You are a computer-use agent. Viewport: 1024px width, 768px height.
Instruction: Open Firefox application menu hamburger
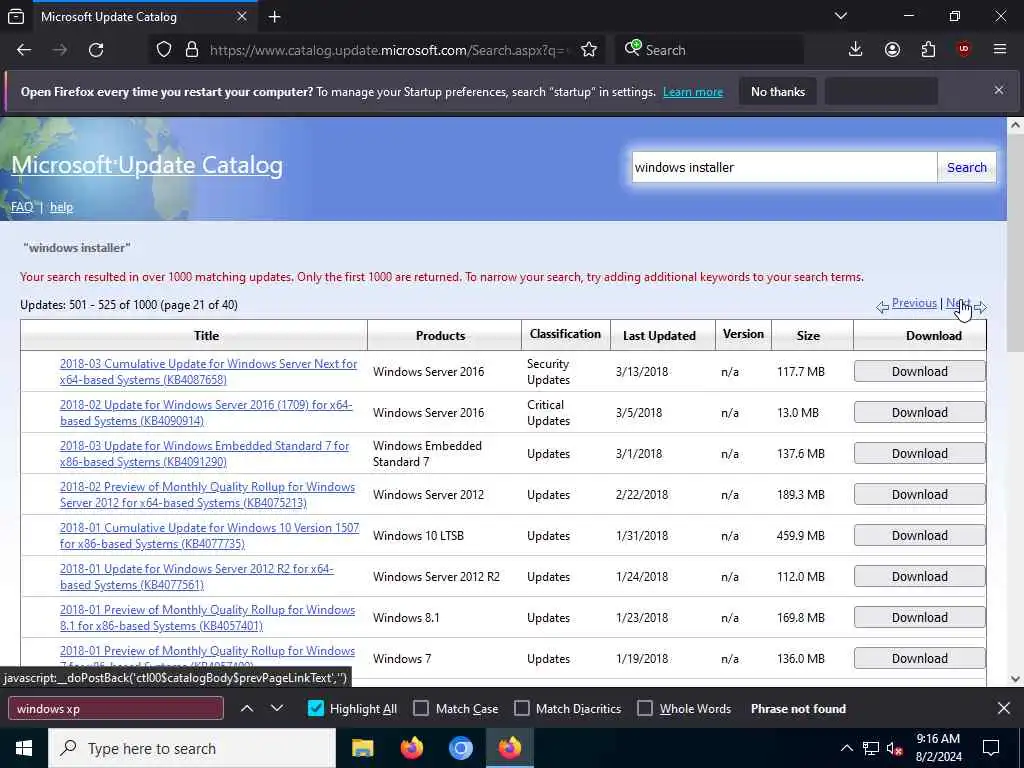[x=999, y=50]
